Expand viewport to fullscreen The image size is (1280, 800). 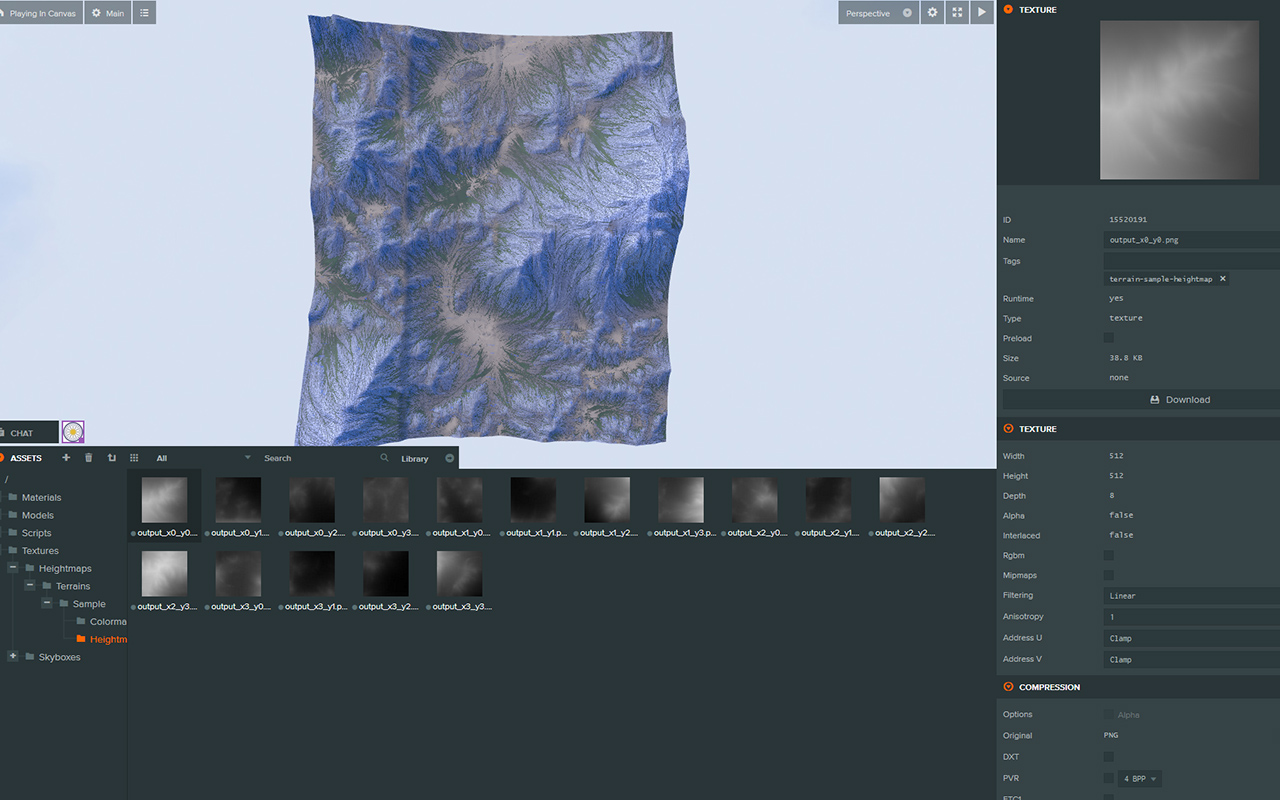[x=957, y=13]
